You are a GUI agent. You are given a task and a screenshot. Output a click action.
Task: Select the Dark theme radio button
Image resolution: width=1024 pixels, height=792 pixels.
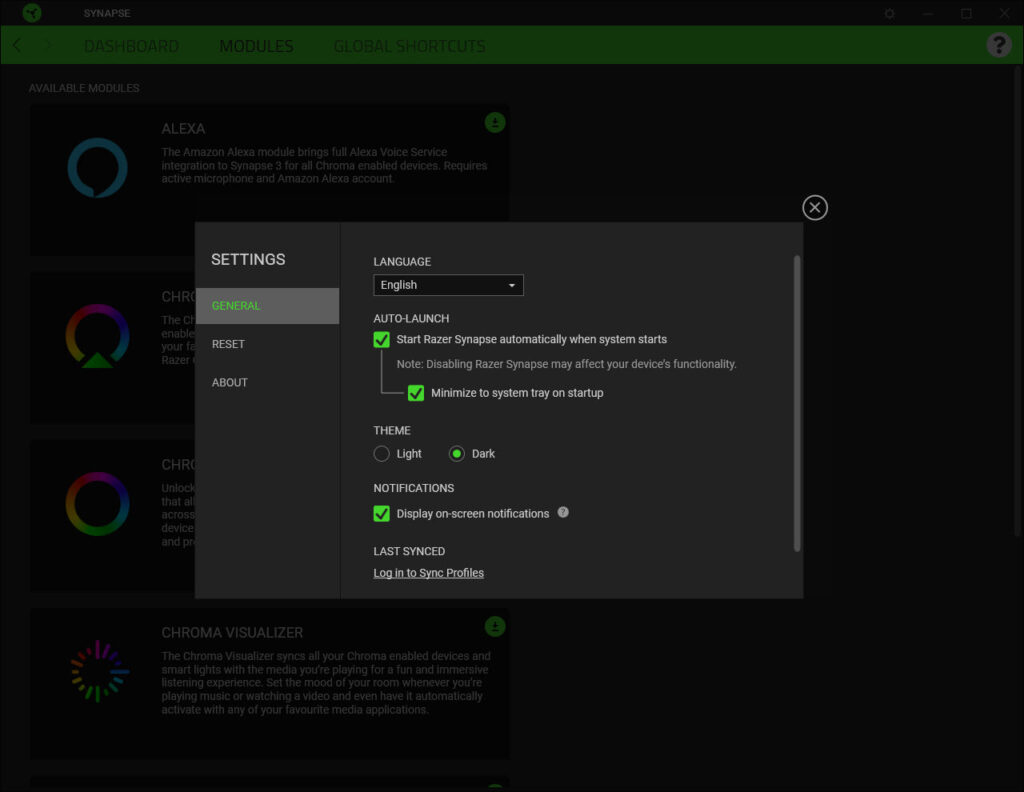tap(456, 454)
